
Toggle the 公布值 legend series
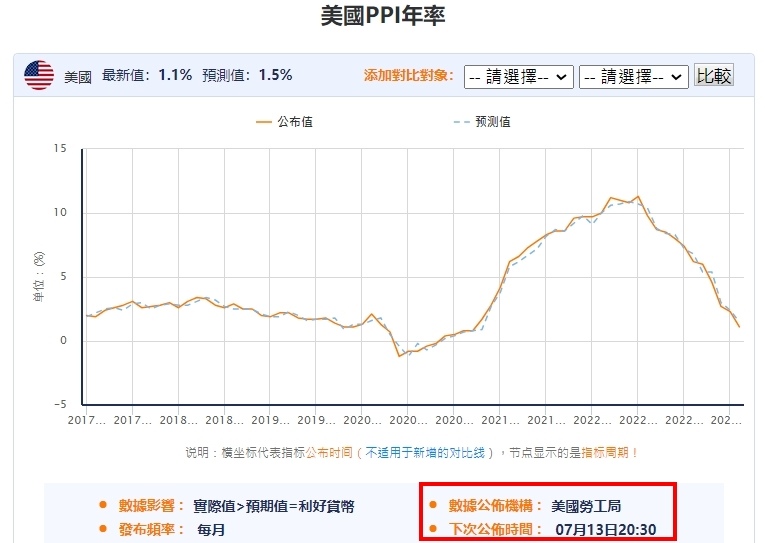(x=284, y=121)
